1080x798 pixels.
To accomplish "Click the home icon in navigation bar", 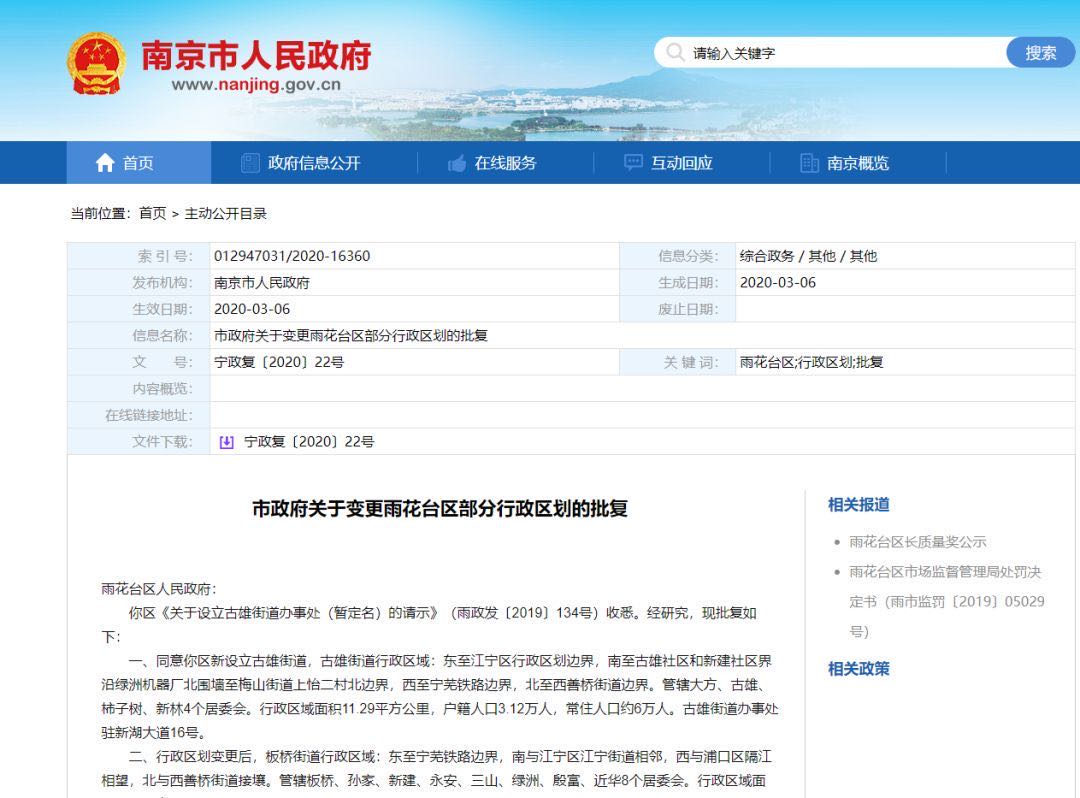I will pyautogui.click(x=105, y=162).
